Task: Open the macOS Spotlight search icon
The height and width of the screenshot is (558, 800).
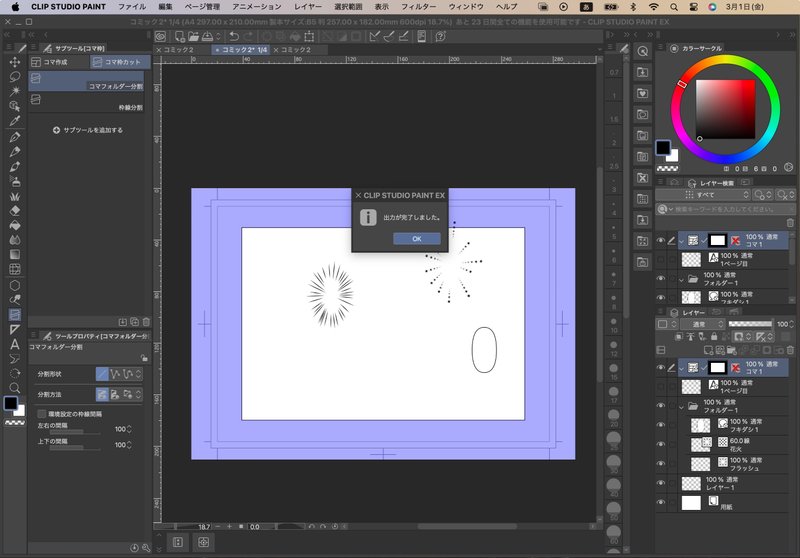Action: [674, 7]
